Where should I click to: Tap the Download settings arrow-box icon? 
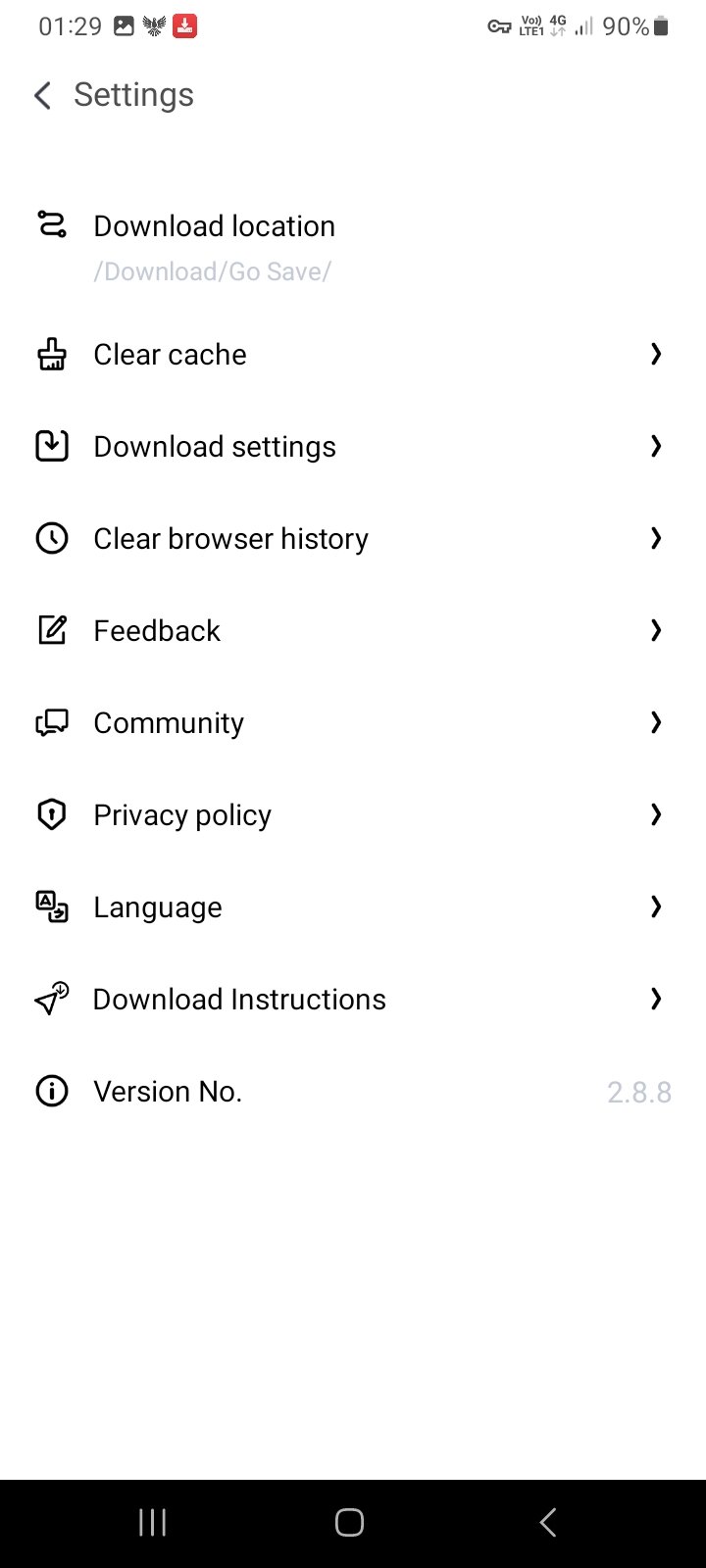pyautogui.click(x=51, y=446)
